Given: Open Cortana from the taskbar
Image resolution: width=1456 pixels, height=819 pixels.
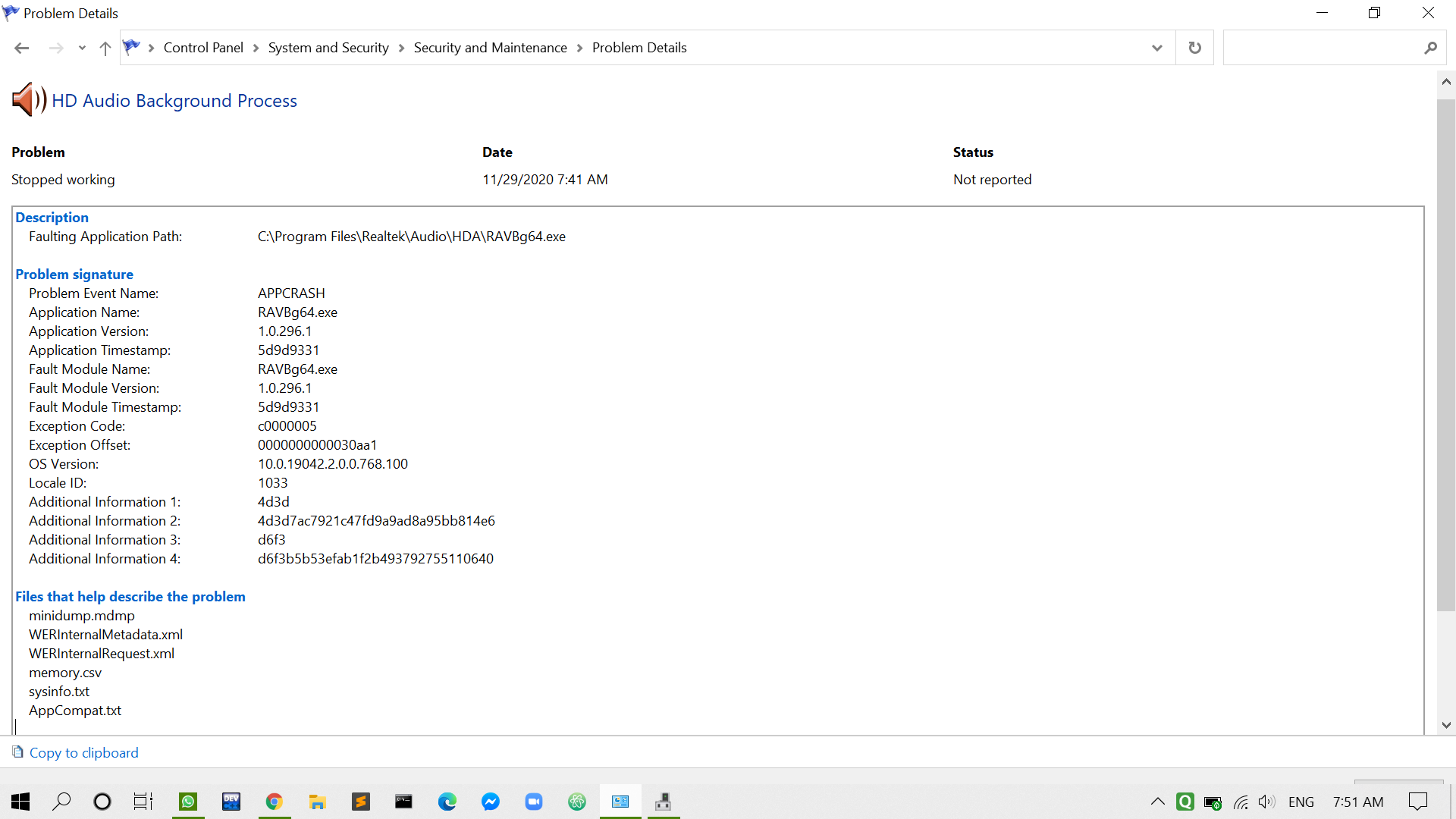Looking at the screenshot, I should click(102, 802).
